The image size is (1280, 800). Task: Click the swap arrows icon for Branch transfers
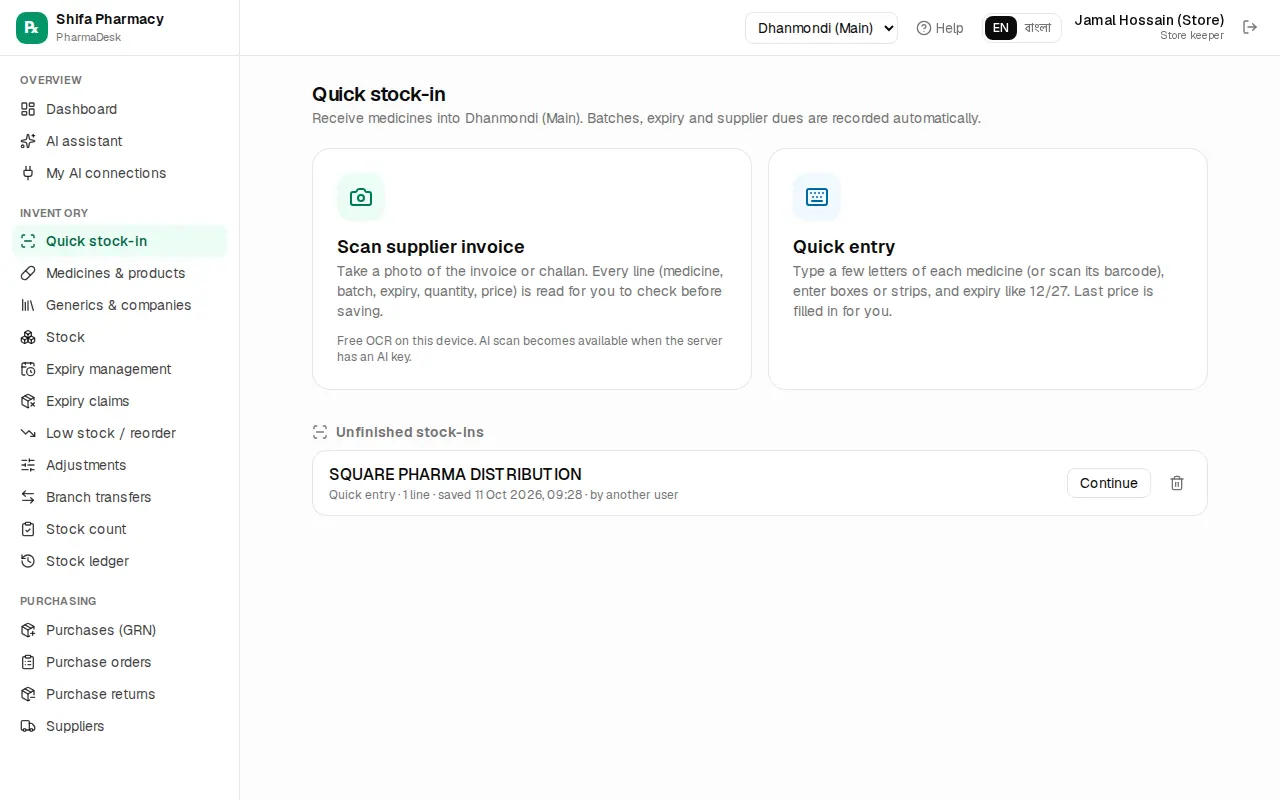point(28,497)
